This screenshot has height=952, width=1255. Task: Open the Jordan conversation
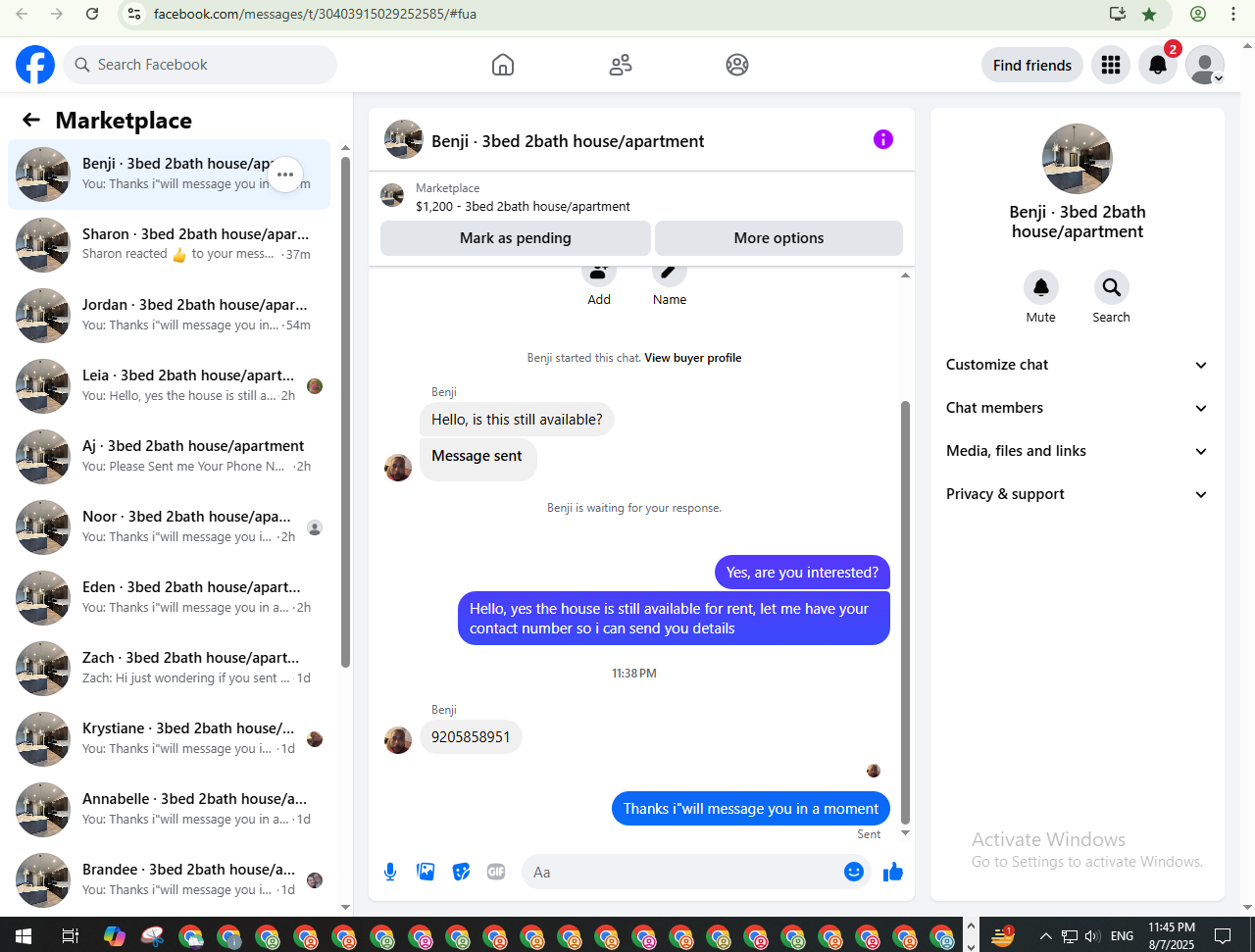(x=170, y=316)
